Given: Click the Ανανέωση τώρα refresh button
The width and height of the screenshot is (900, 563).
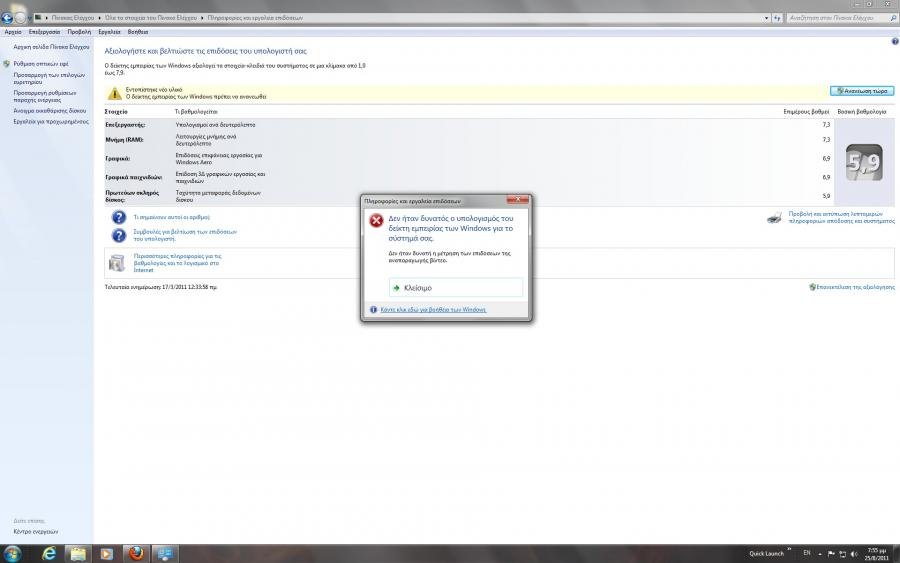Looking at the screenshot, I should tap(861, 91).
